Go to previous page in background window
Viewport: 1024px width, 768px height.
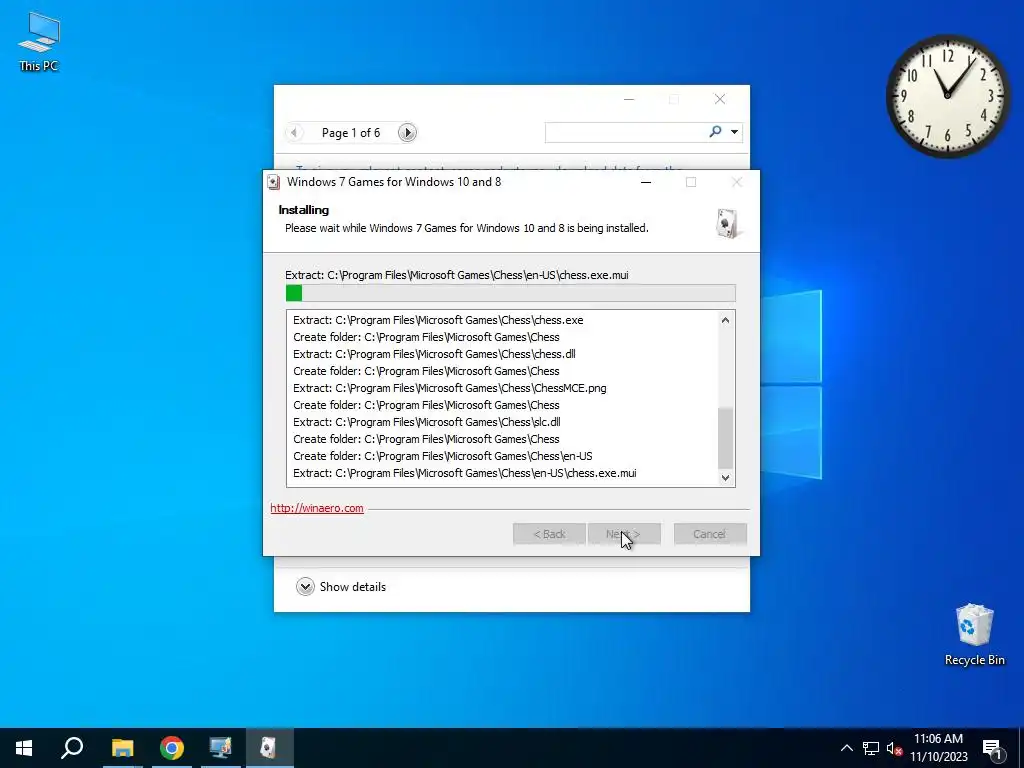tap(294, 133)
